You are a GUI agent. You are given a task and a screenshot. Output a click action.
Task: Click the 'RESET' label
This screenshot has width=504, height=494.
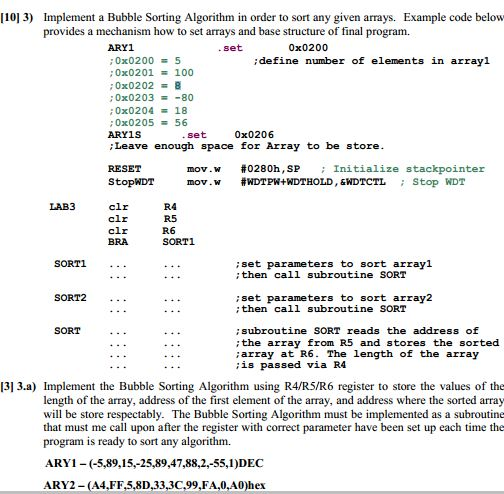coord(124,169)
